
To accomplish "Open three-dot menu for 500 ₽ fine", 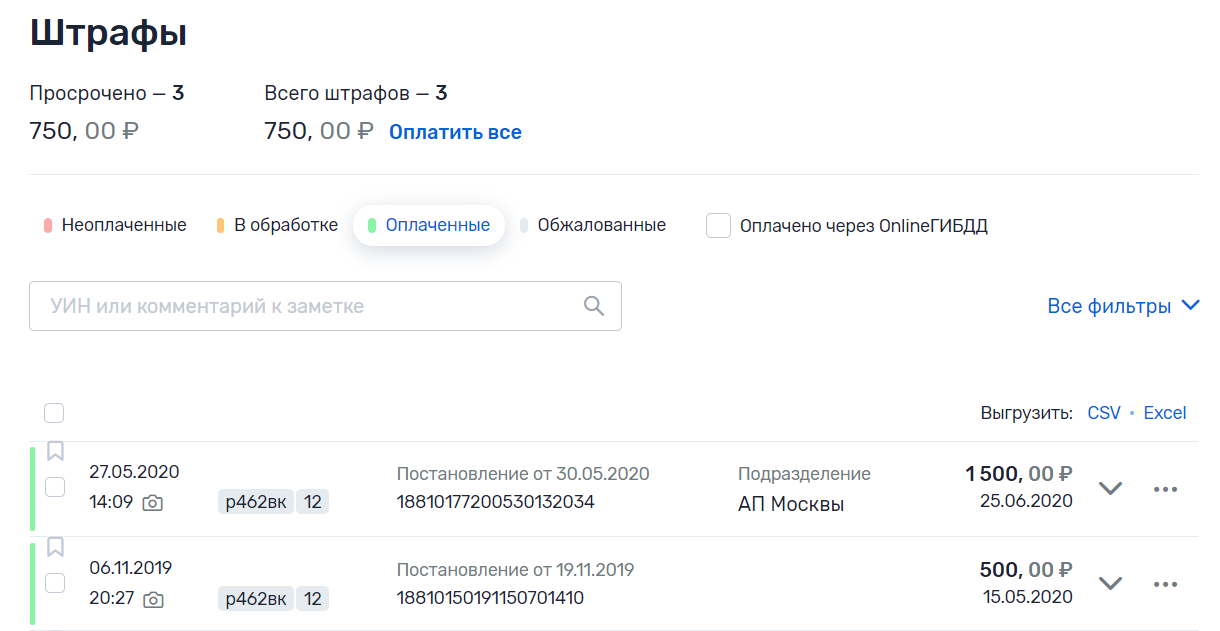I will click(1165, 584).
